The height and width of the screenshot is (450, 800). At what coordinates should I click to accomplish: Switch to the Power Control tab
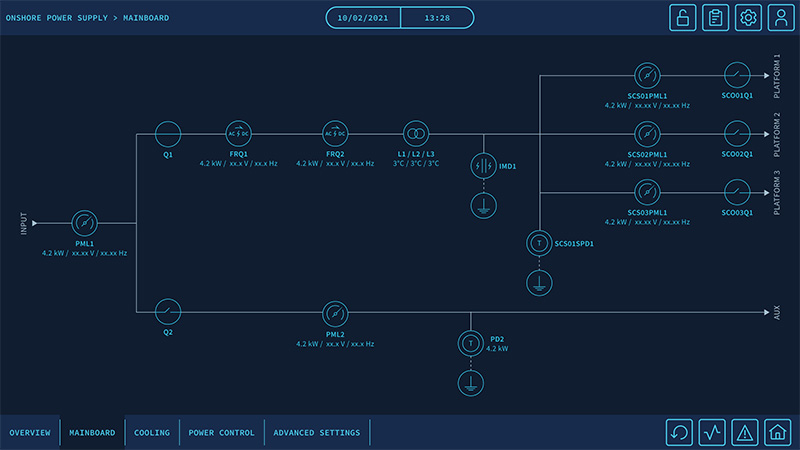[x=221, y=433]
